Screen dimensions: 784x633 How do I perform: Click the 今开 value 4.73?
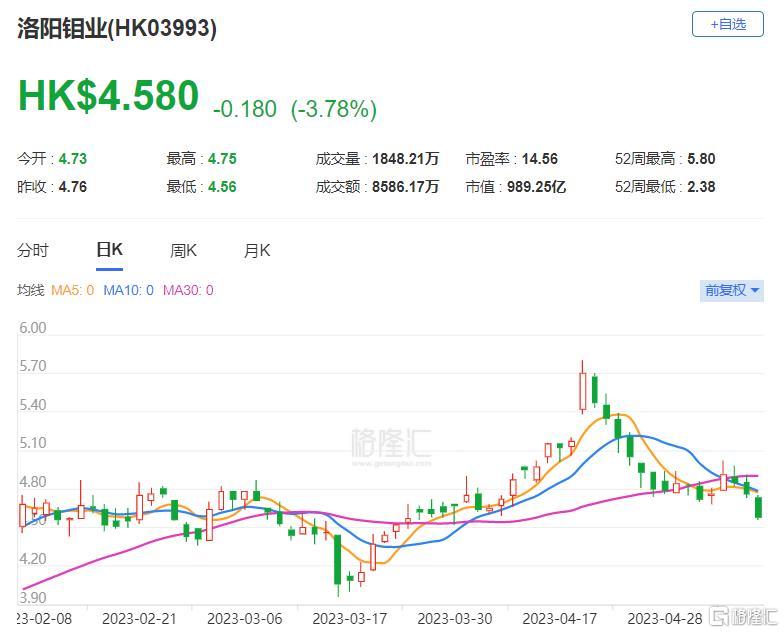point(73,159)
